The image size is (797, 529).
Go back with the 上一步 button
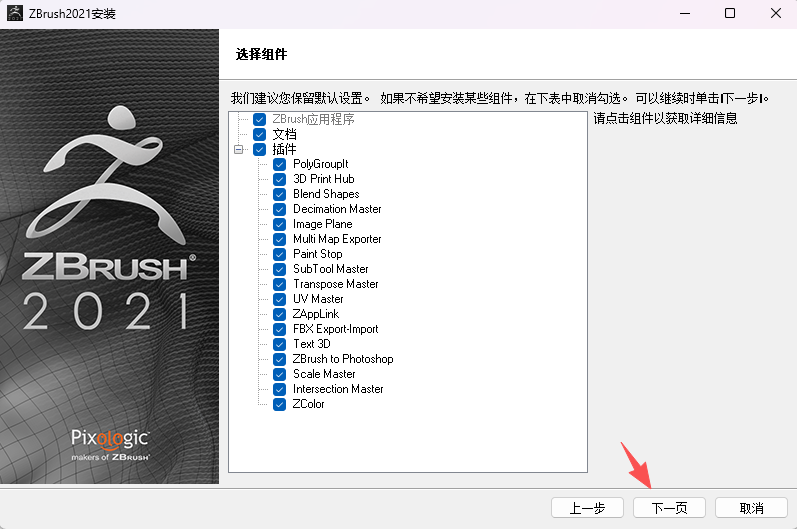587,508
